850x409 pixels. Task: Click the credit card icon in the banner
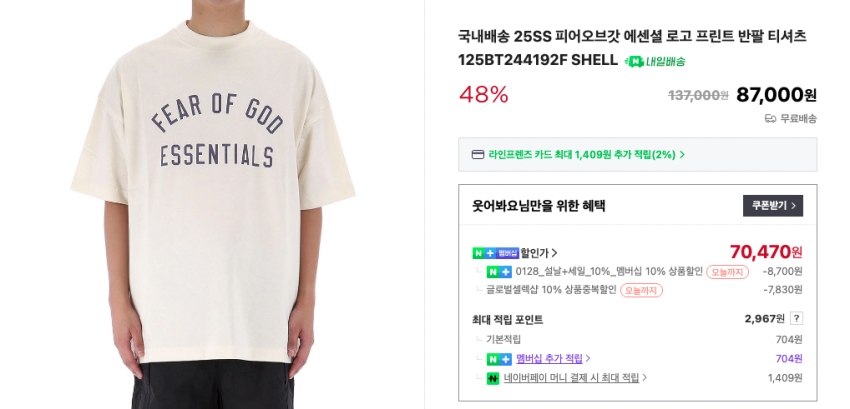pos(478,155)
